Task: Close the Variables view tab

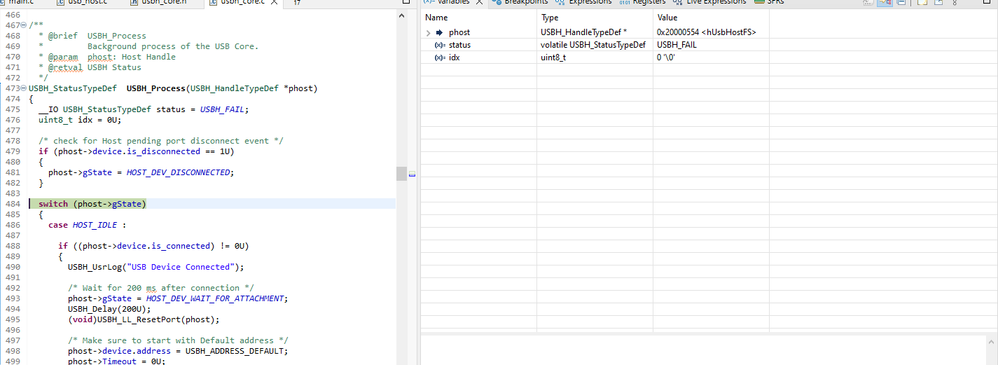Action: click(479, 3)
